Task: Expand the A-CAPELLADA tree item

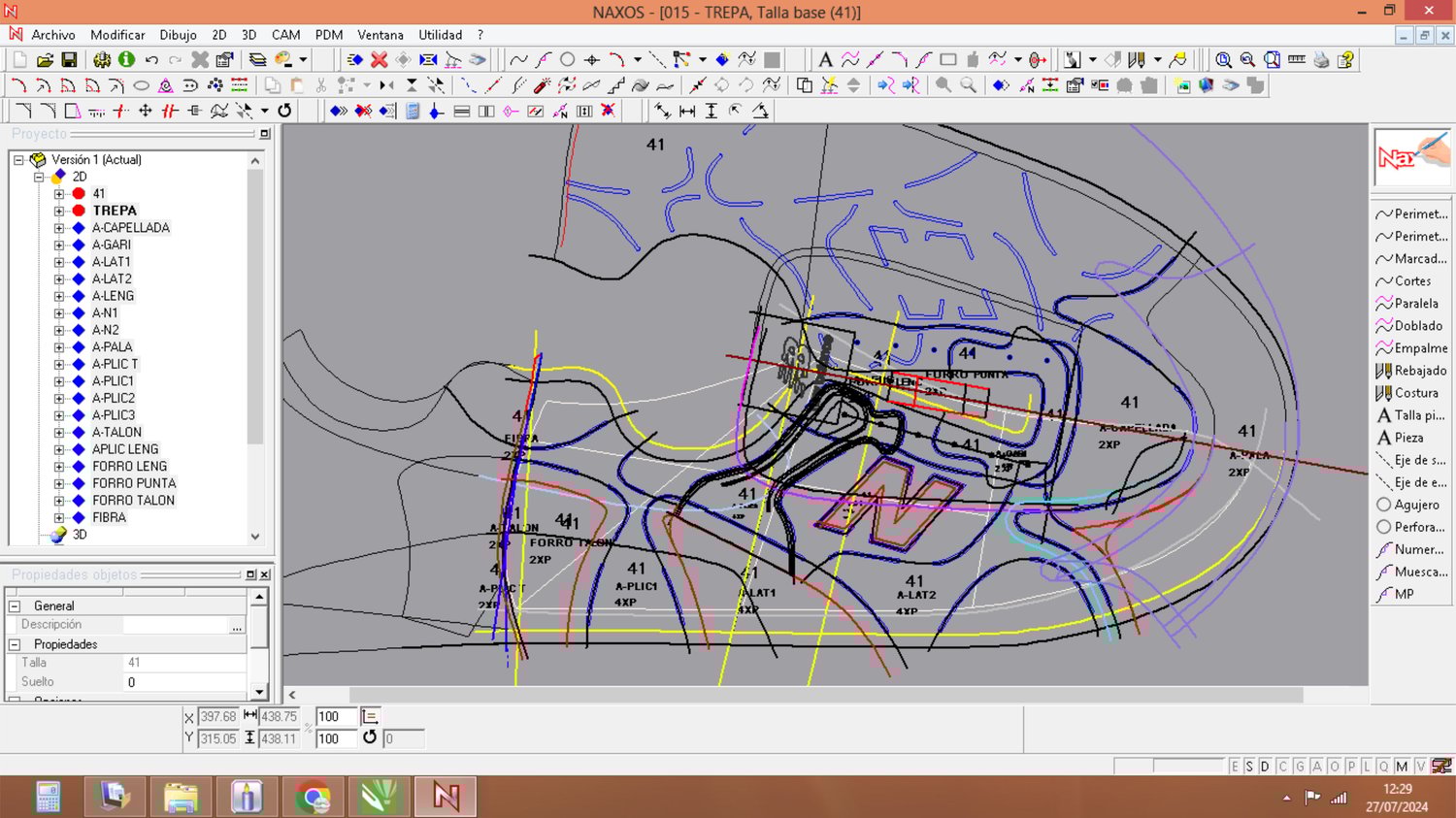Action: (x=59, y=228)
